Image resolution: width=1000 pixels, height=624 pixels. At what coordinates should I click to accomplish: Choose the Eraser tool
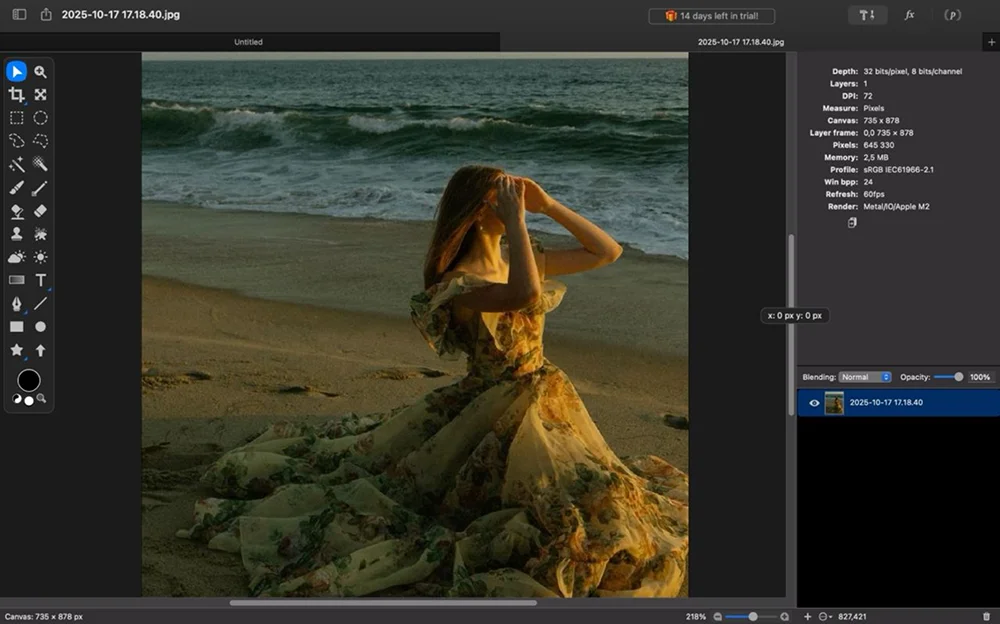click(x=41, y=211)
